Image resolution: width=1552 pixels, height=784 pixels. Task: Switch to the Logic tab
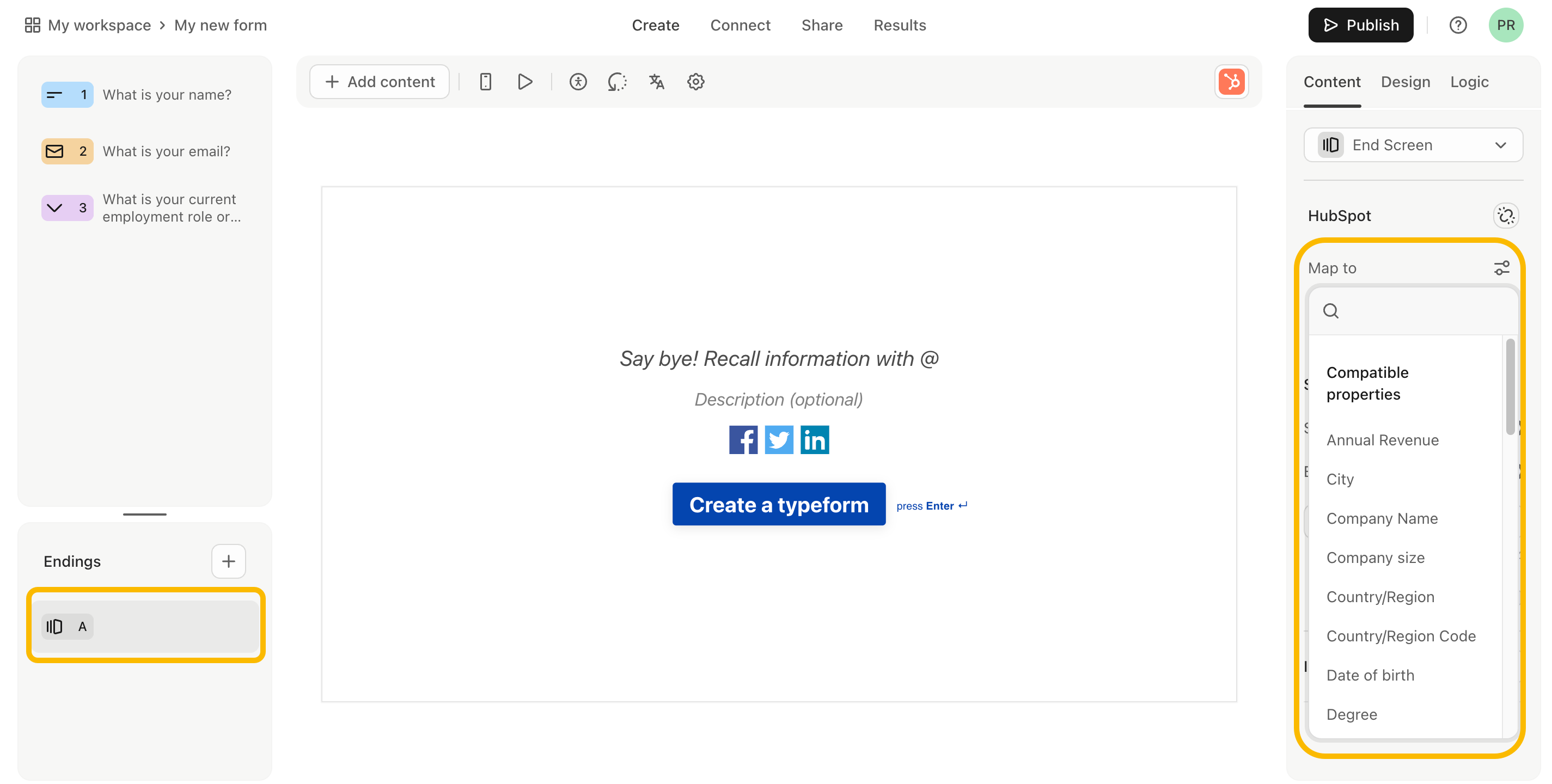click(1469, 82)
